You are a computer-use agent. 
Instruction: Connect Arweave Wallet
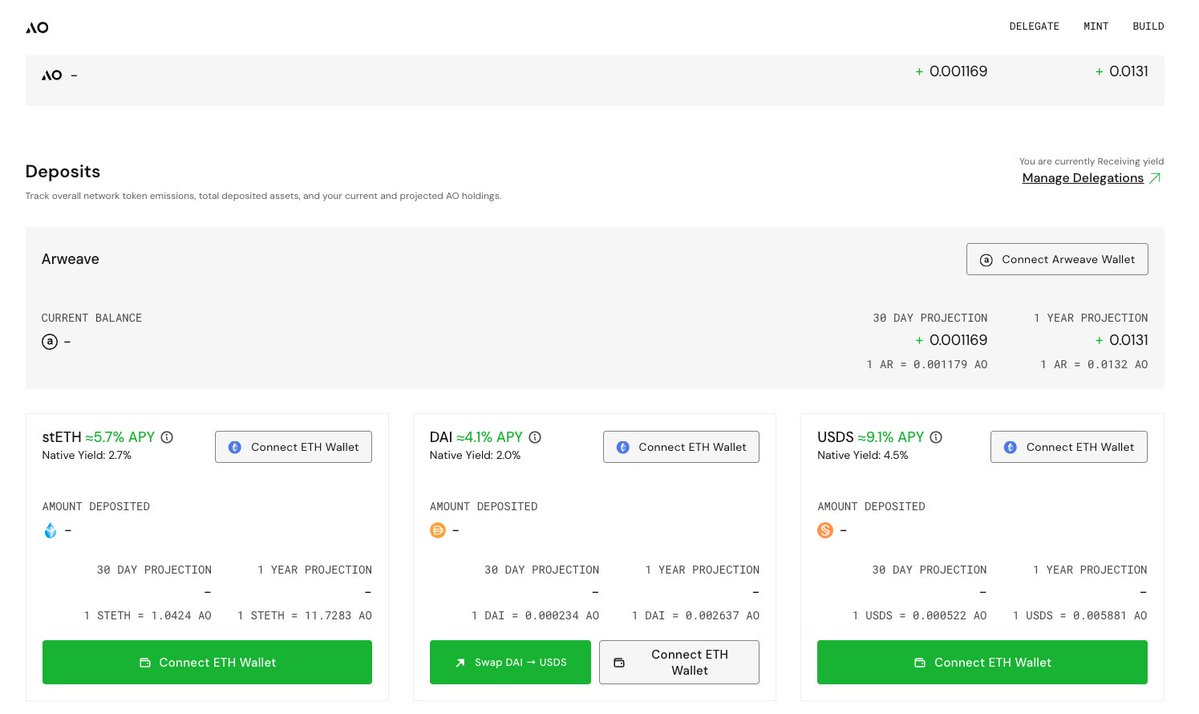1057,259
